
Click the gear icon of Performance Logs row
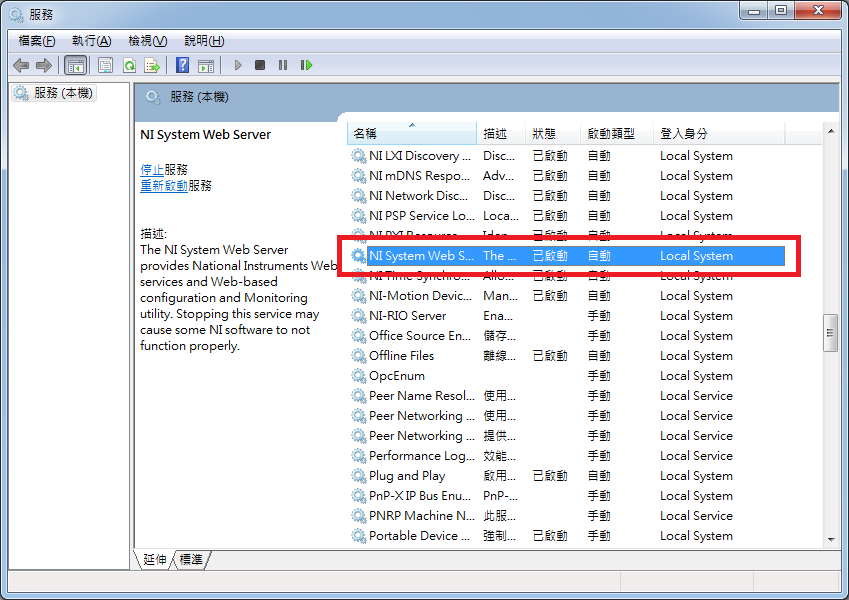point(358,456)
